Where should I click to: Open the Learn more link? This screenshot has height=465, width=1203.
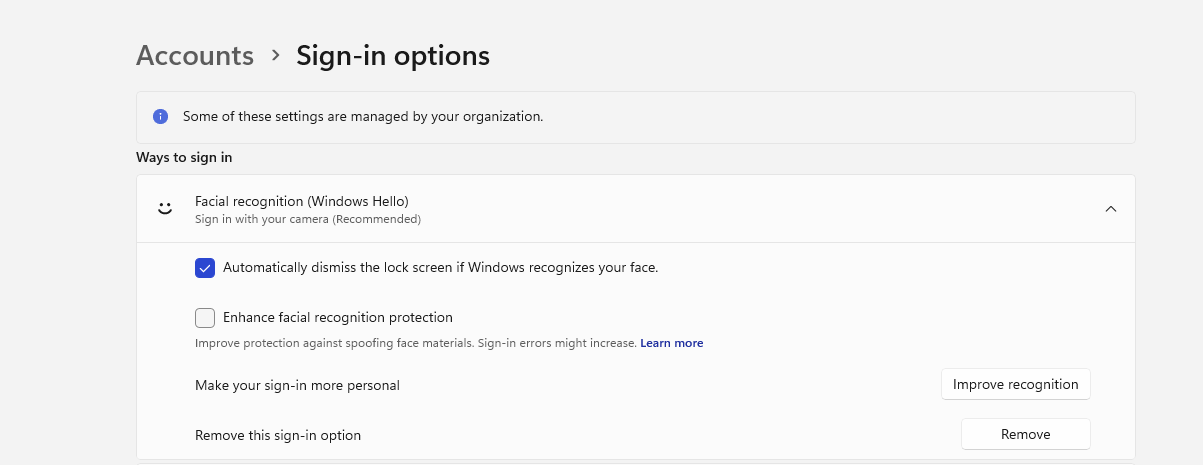coord(671,343)
